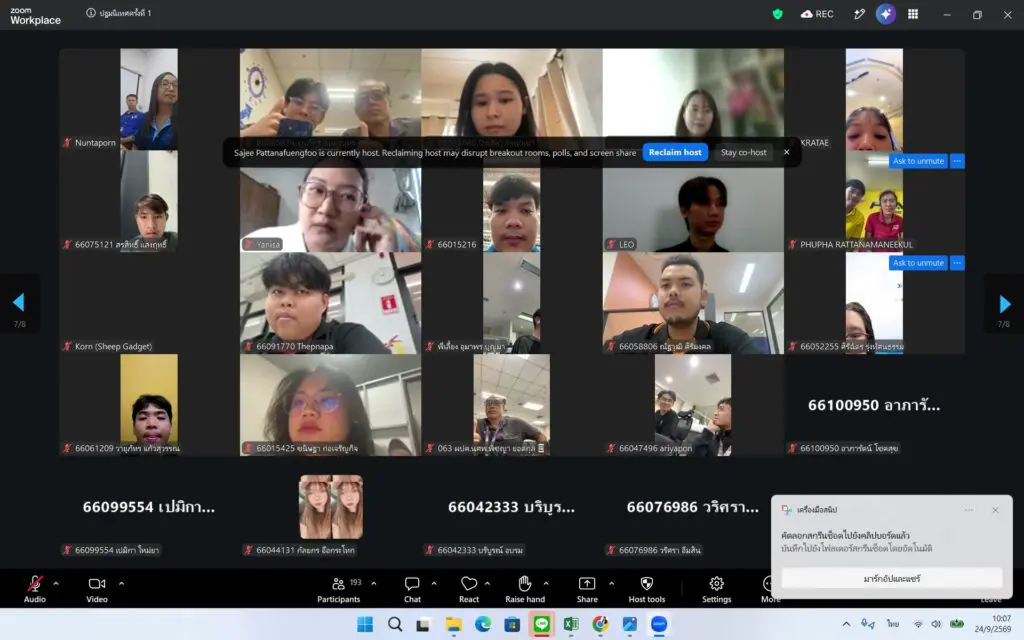Toggle the Video camera on
This screenshot has width=1024, height=640.
(x=97, y=590)
